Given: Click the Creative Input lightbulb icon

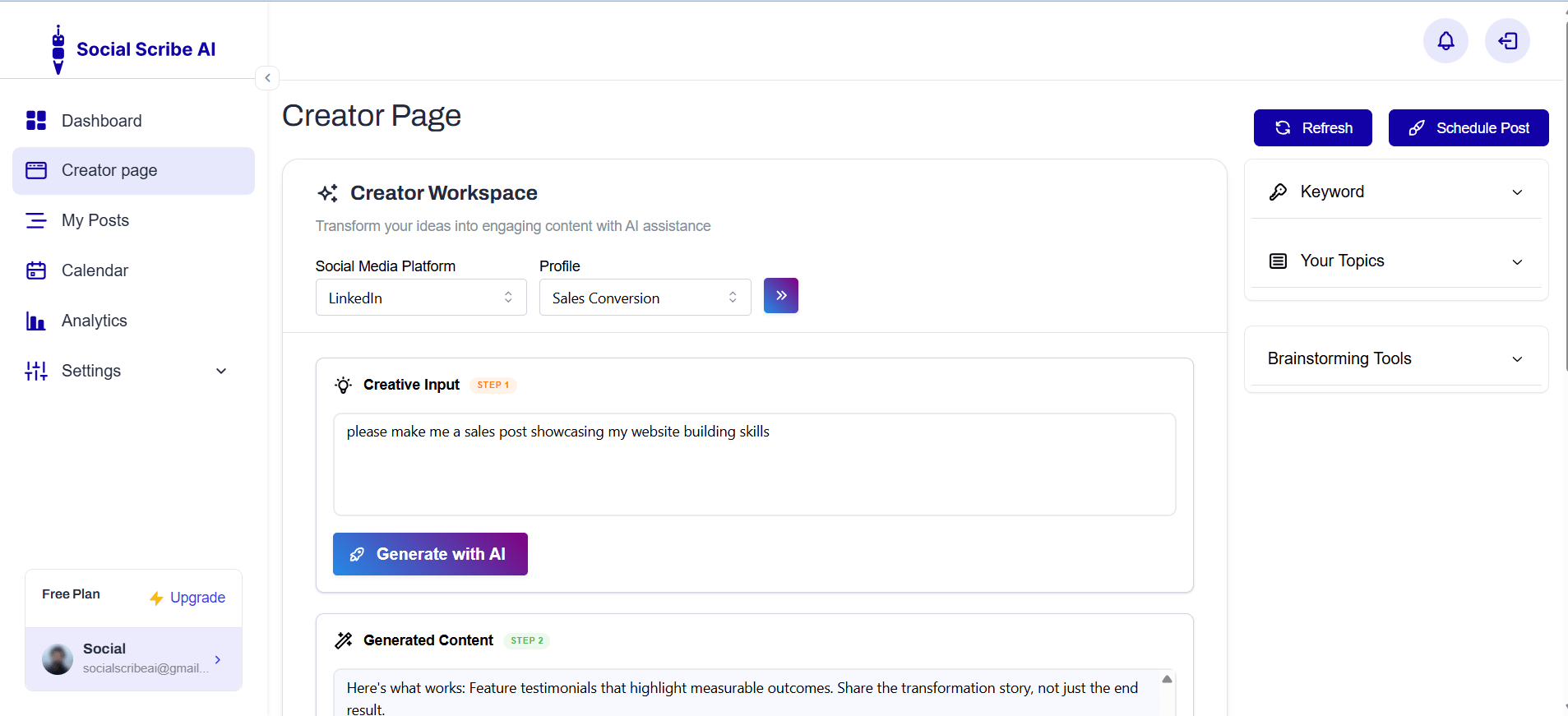Looking at the screenshot, I should tap(344, 385).
